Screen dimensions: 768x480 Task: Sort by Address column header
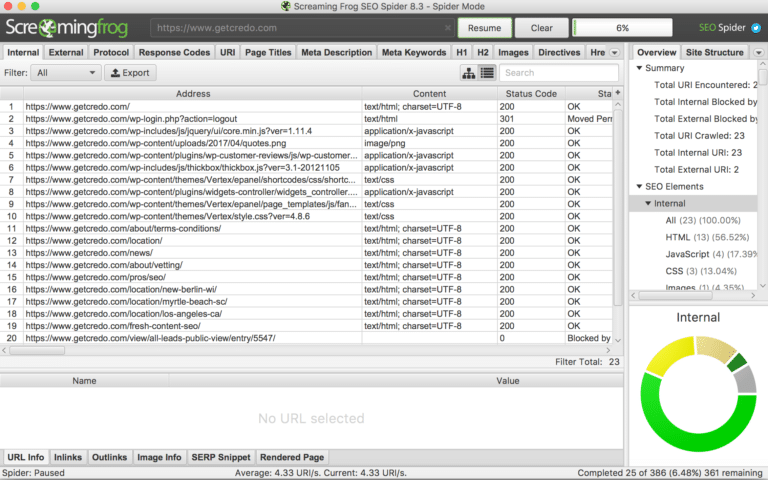pos(193,94)
